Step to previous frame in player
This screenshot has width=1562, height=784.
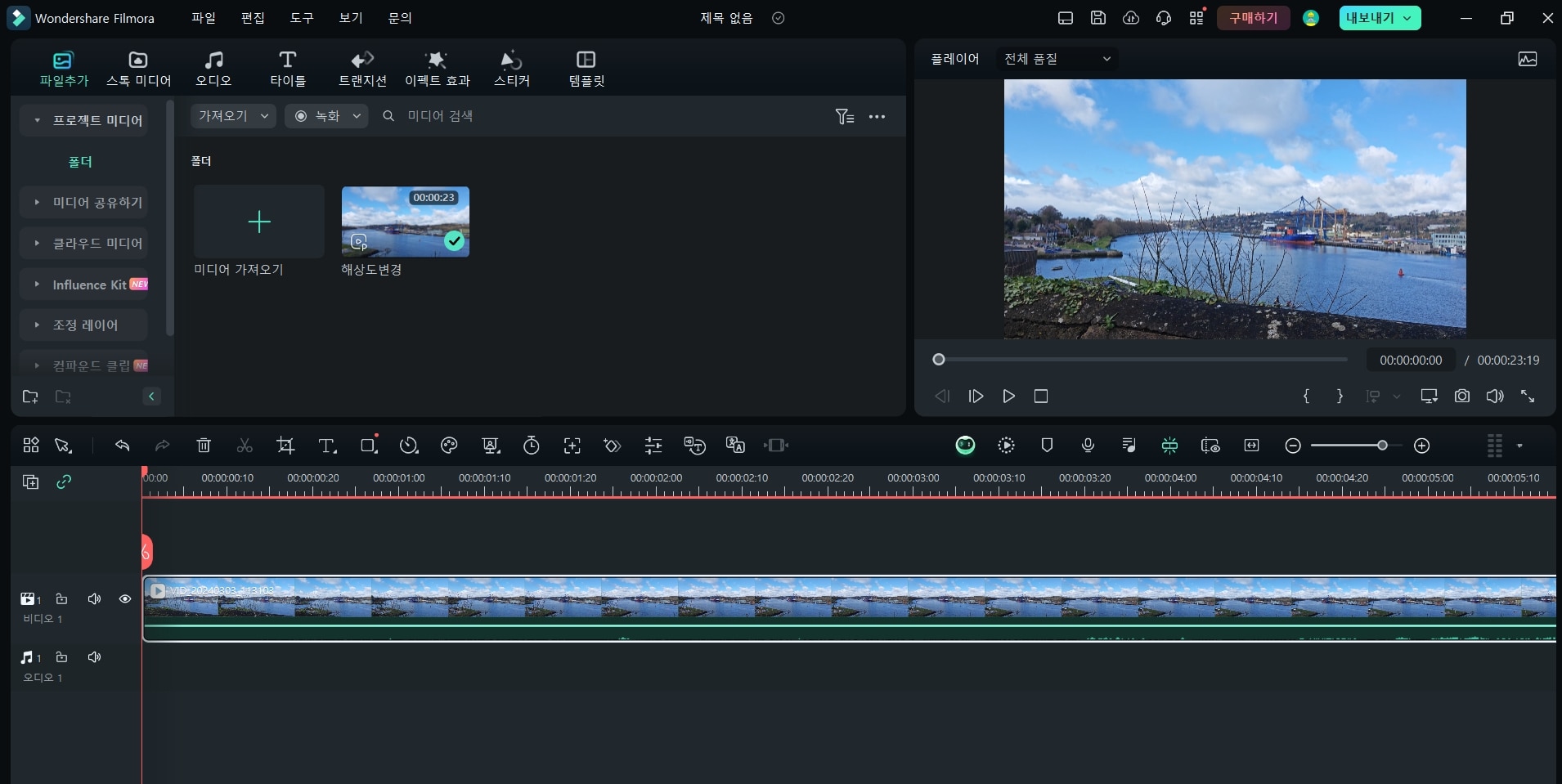[942, 396]
